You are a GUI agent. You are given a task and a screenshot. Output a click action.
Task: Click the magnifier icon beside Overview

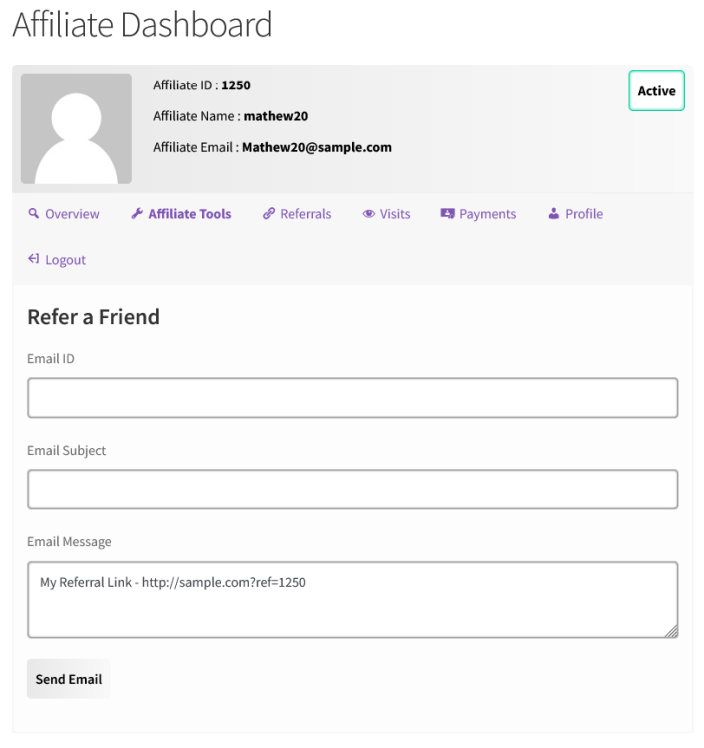(x=33, y=214)
